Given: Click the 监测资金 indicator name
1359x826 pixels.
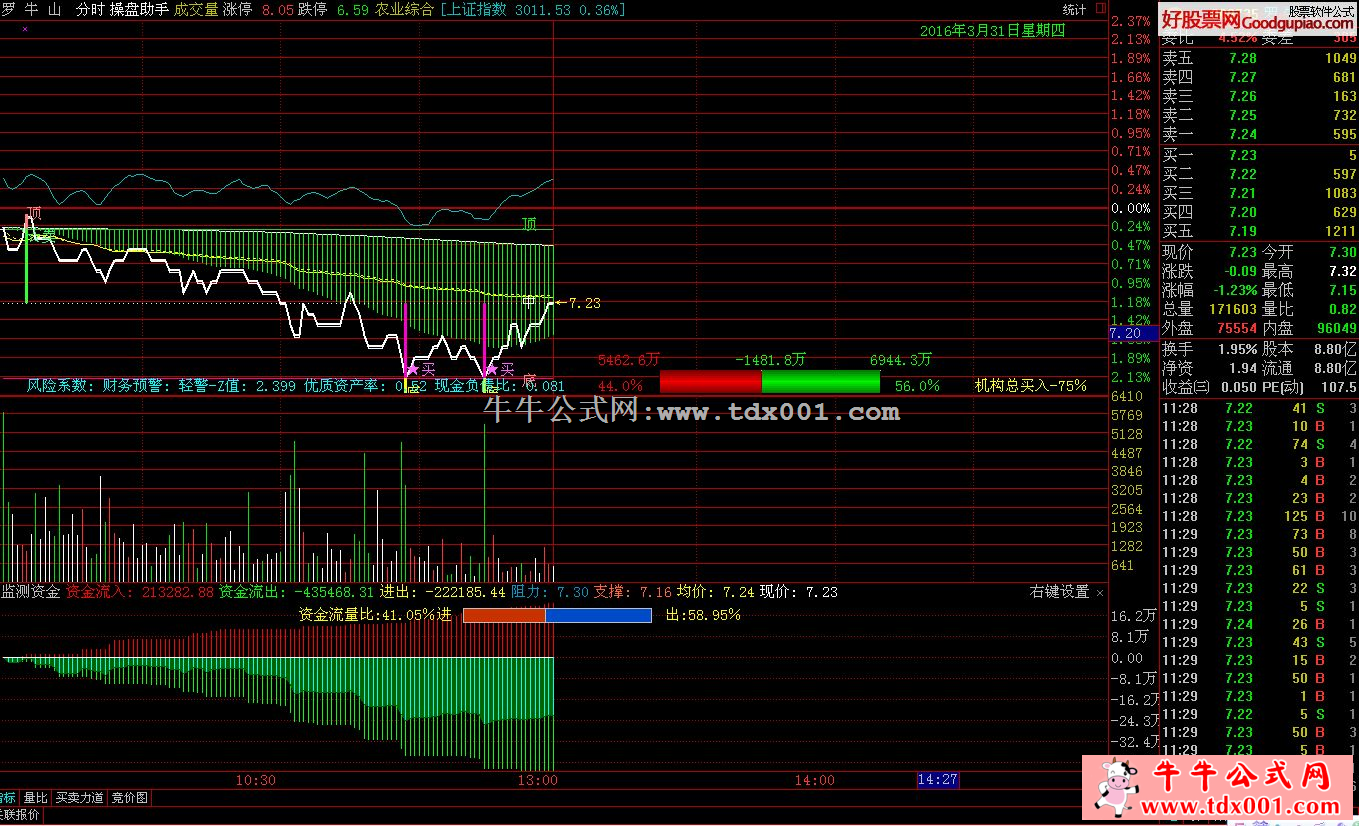Looking at the screenshot, I should pyautogui.click(x=31, y=592).
